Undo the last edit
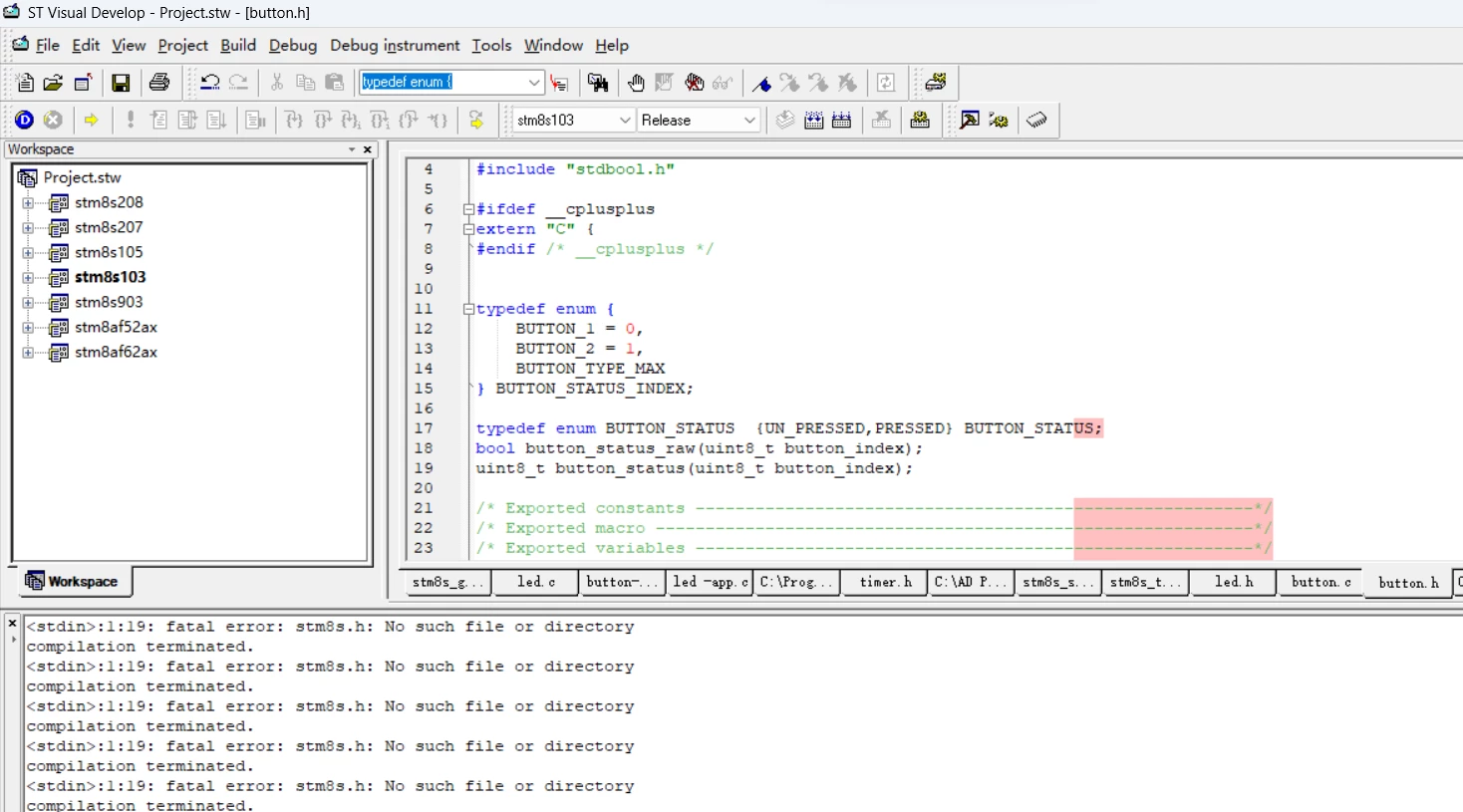 pos(209,83)
